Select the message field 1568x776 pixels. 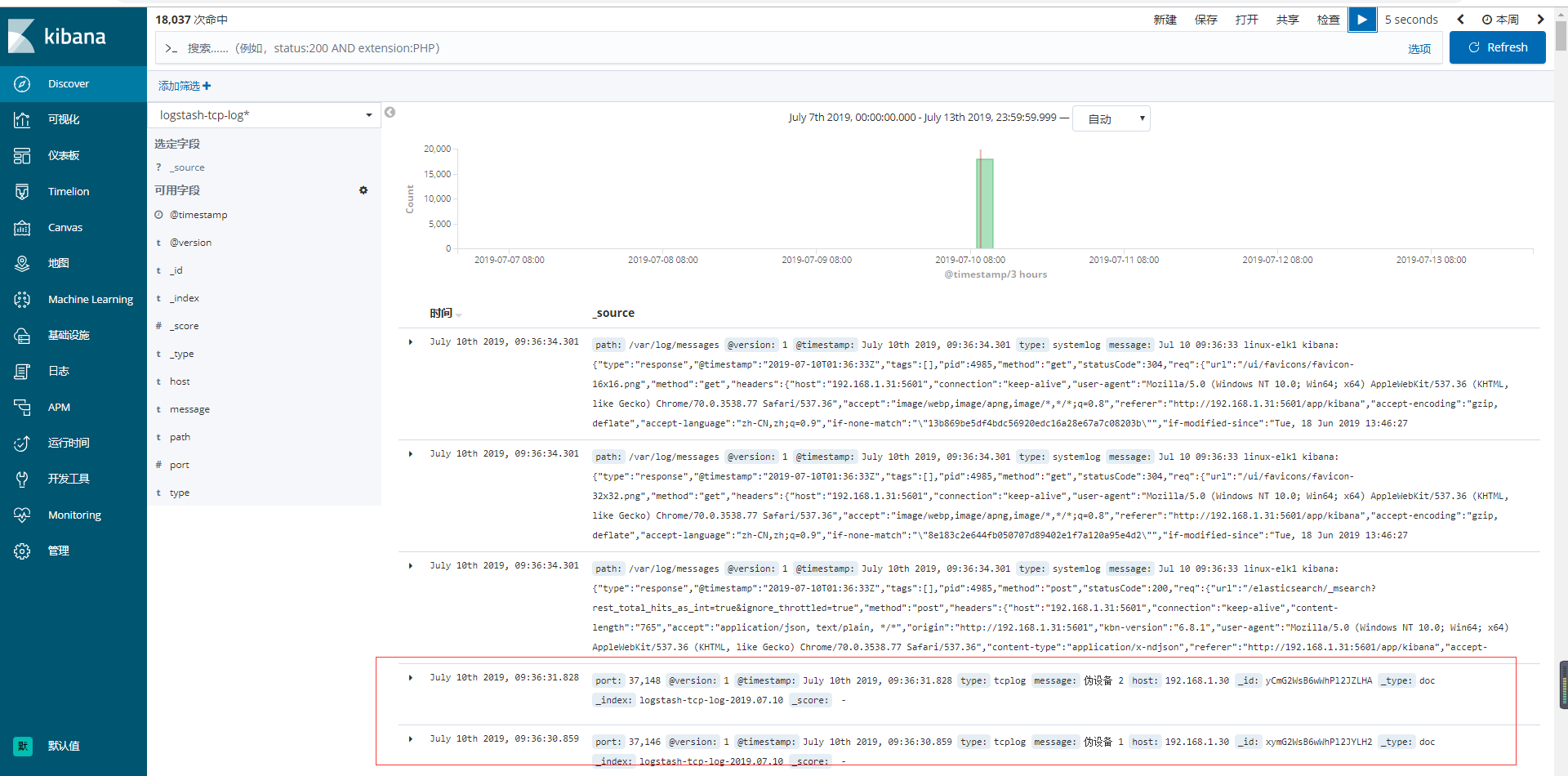pyautogui.click(x=189, y=409)
